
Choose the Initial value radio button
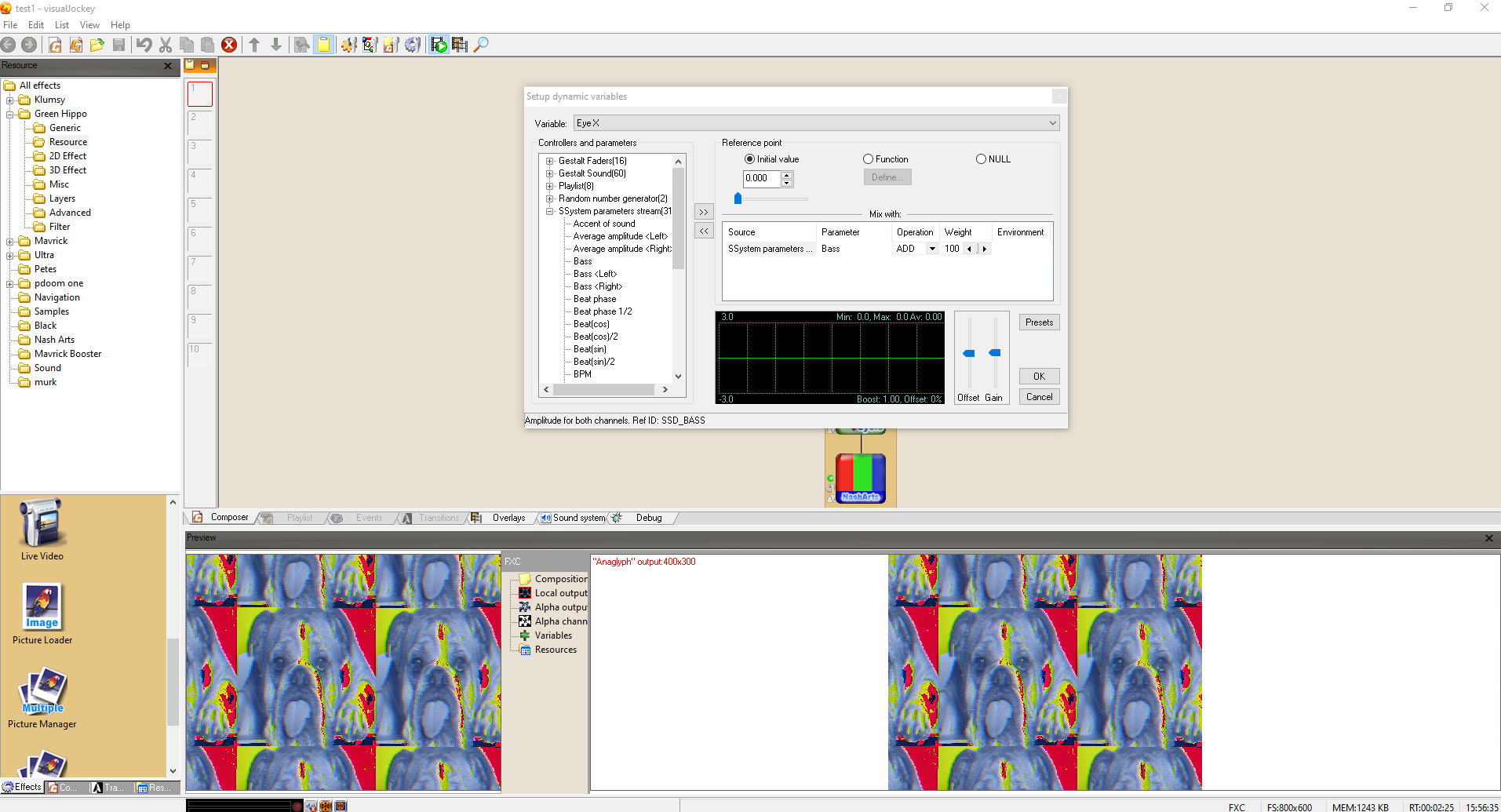tap(749, 159)
